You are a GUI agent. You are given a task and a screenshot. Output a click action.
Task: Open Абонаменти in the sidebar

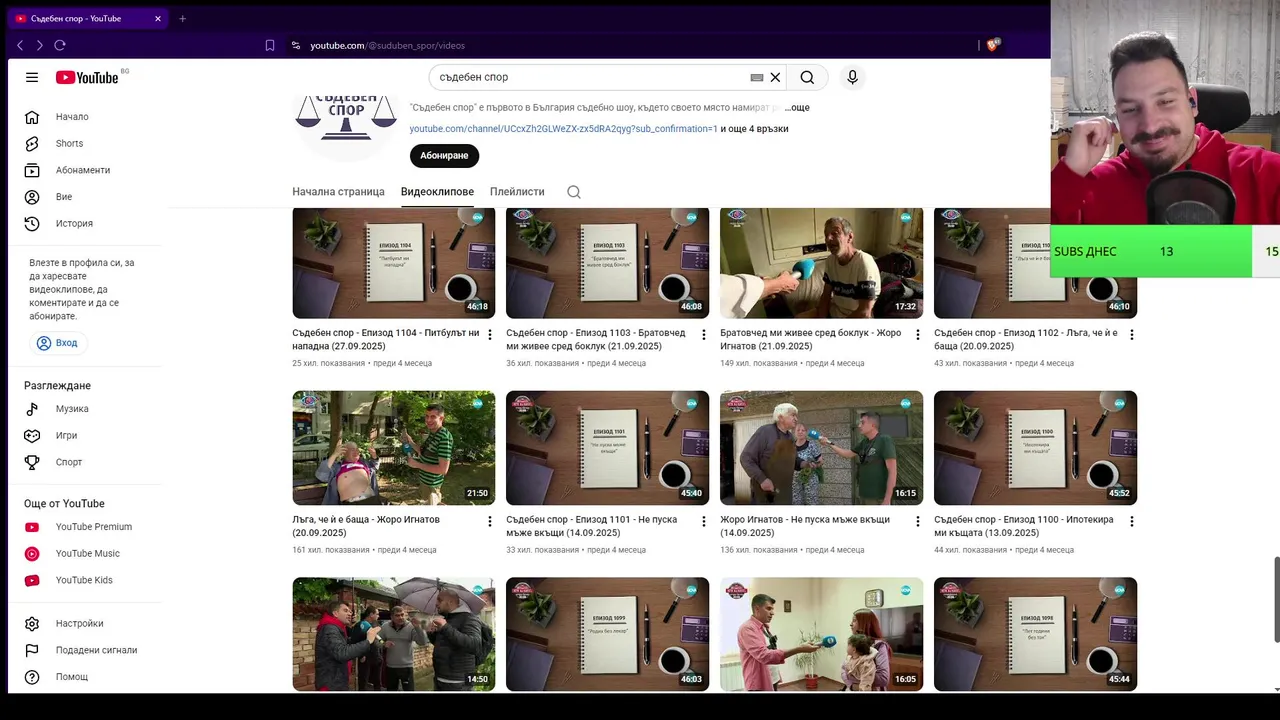click(85, 170)
